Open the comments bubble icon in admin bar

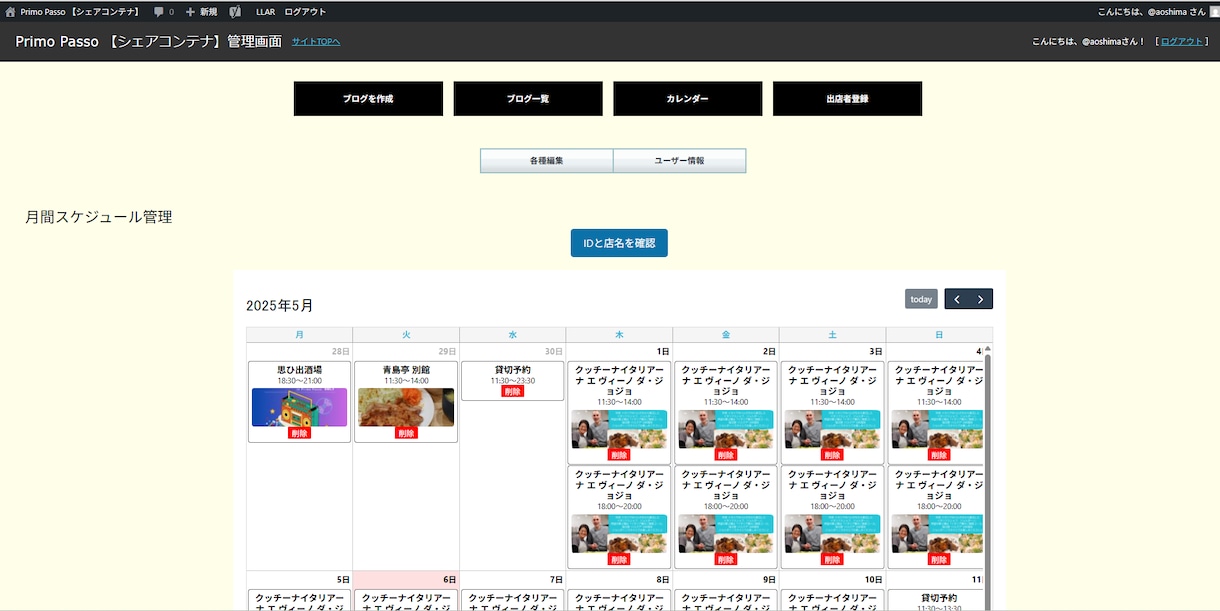158,12
